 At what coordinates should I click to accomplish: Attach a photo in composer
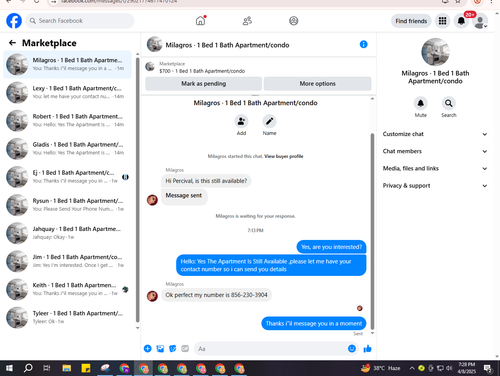click(160, 349)
